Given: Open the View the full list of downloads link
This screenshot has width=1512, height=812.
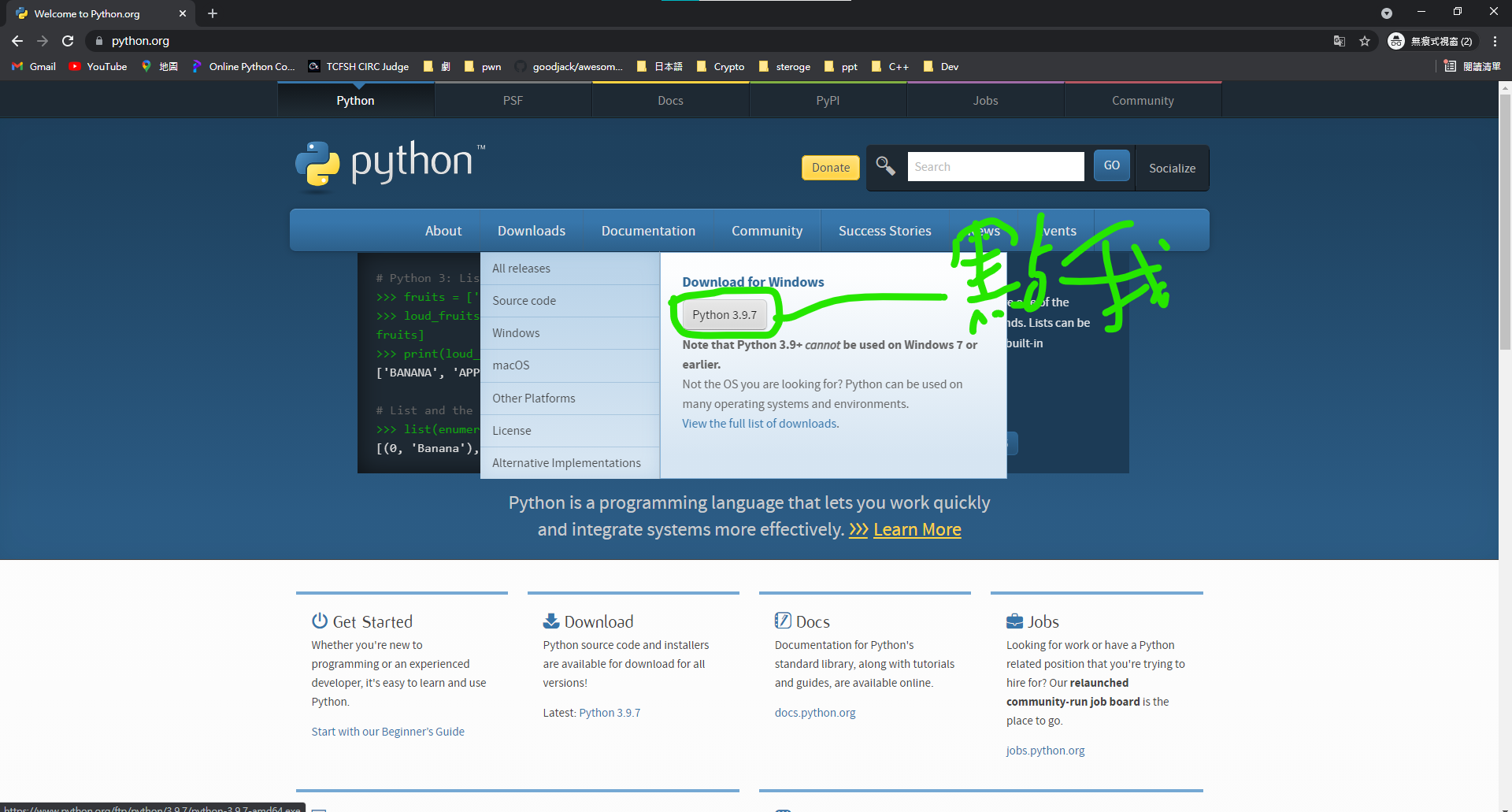Looking at the screenshot, I should (x=759, y=424).
